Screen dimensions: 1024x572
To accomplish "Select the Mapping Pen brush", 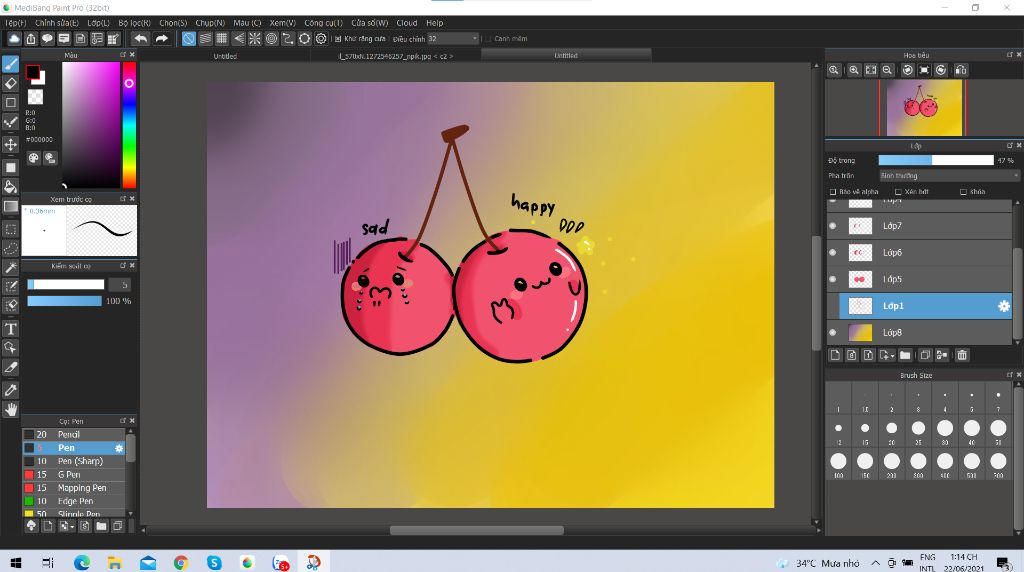I will pos(73,488).
